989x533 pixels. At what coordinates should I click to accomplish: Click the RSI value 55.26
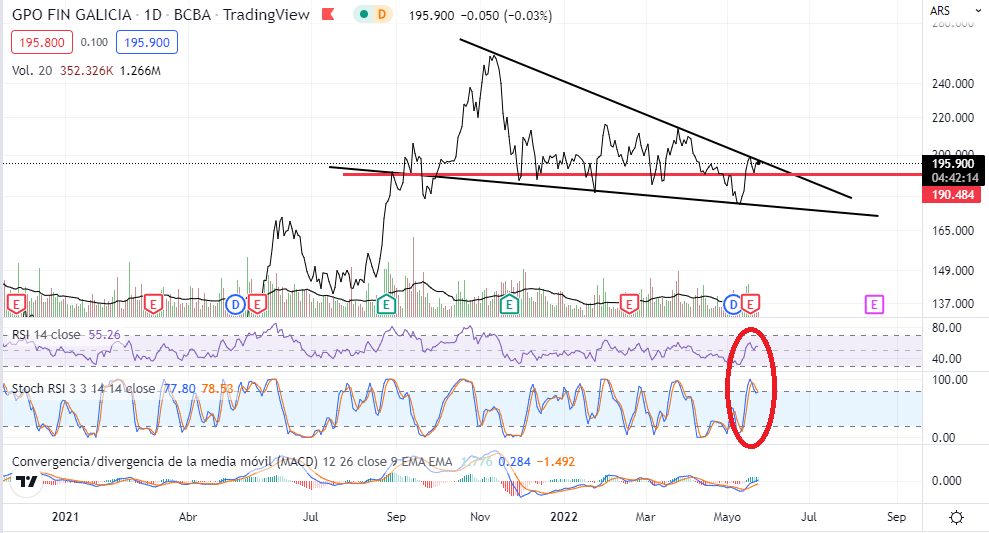[x=104, y=334]
